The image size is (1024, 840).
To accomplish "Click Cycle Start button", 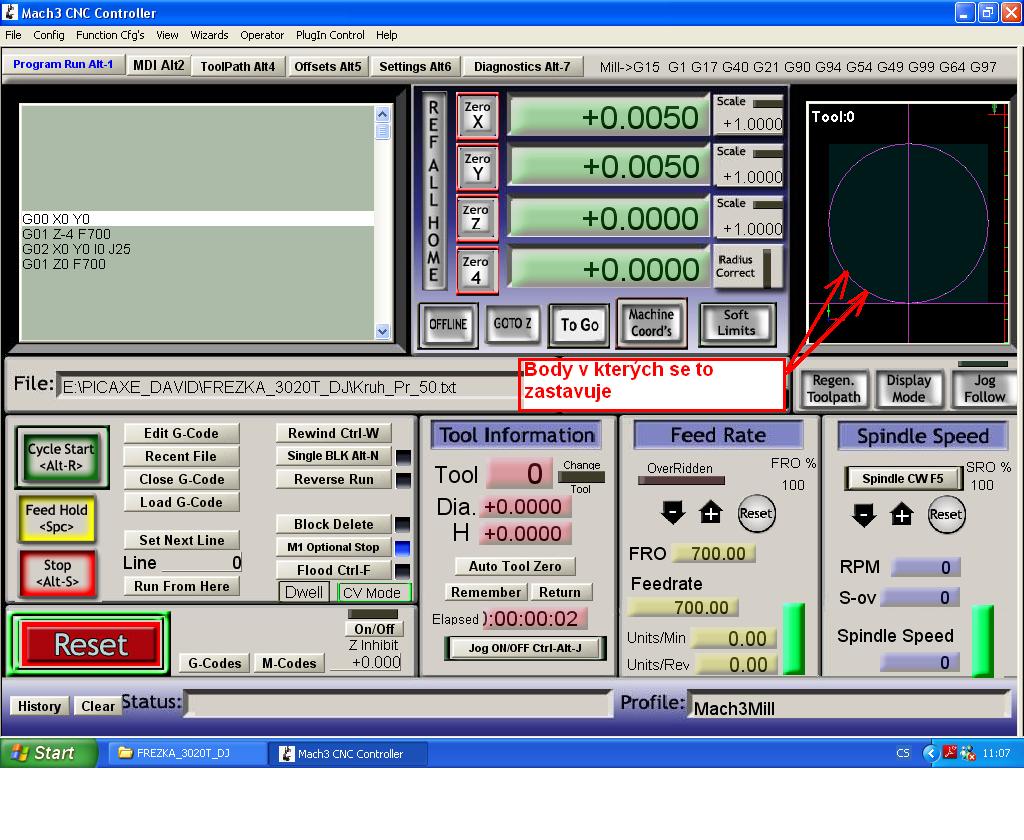I will pos(60,457).
